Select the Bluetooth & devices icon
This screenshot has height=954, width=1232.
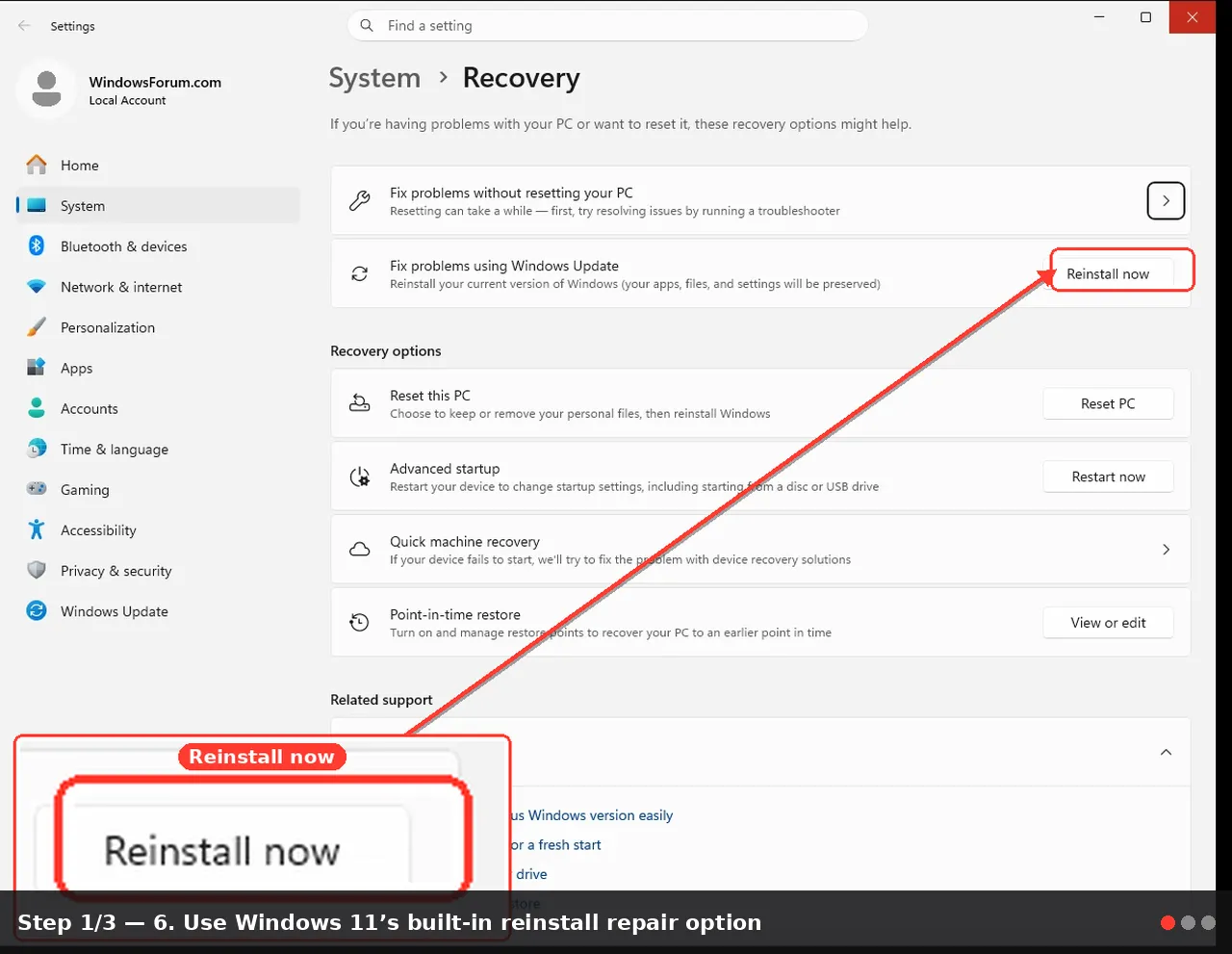37,246
